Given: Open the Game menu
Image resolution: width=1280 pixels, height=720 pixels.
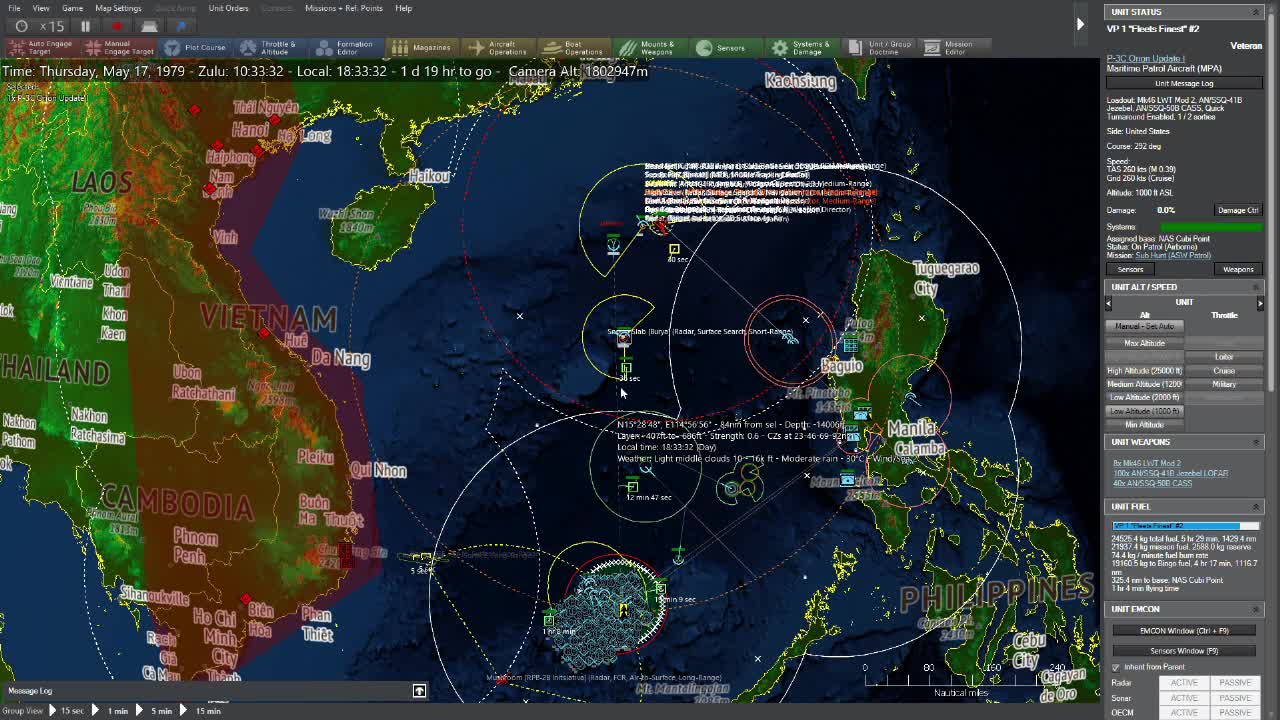Looking at the screenshot, I should [x=72, y=8].
